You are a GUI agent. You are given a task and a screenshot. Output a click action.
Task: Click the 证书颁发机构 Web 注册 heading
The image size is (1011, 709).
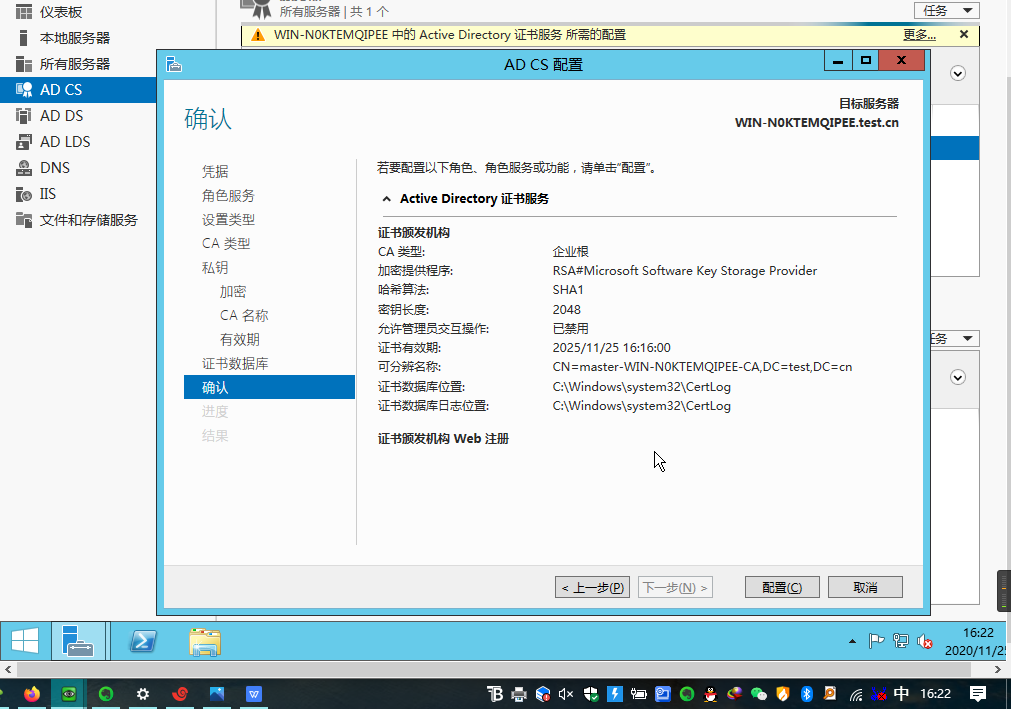443,439
